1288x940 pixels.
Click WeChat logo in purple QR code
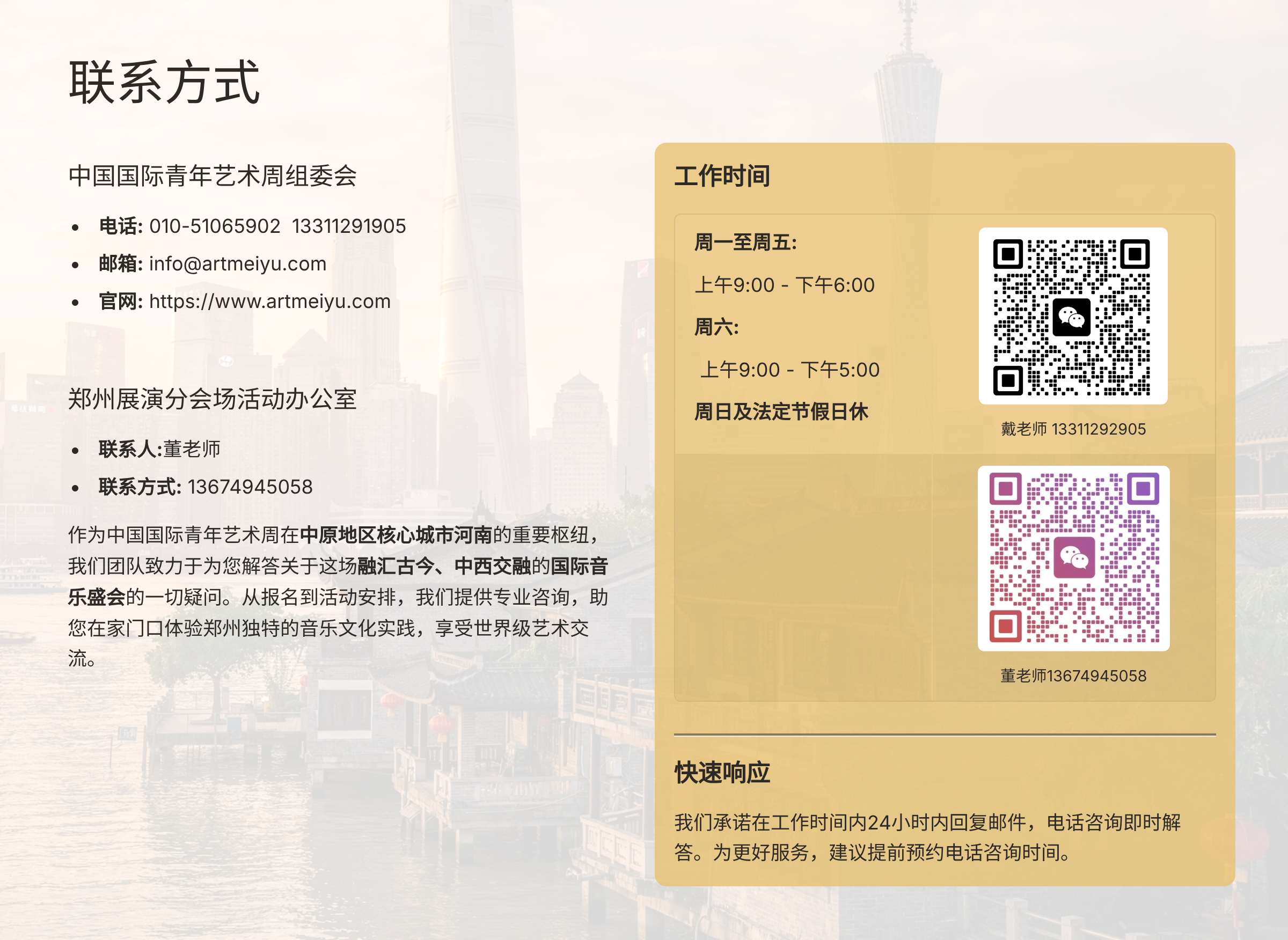[x=1073, y=557]
